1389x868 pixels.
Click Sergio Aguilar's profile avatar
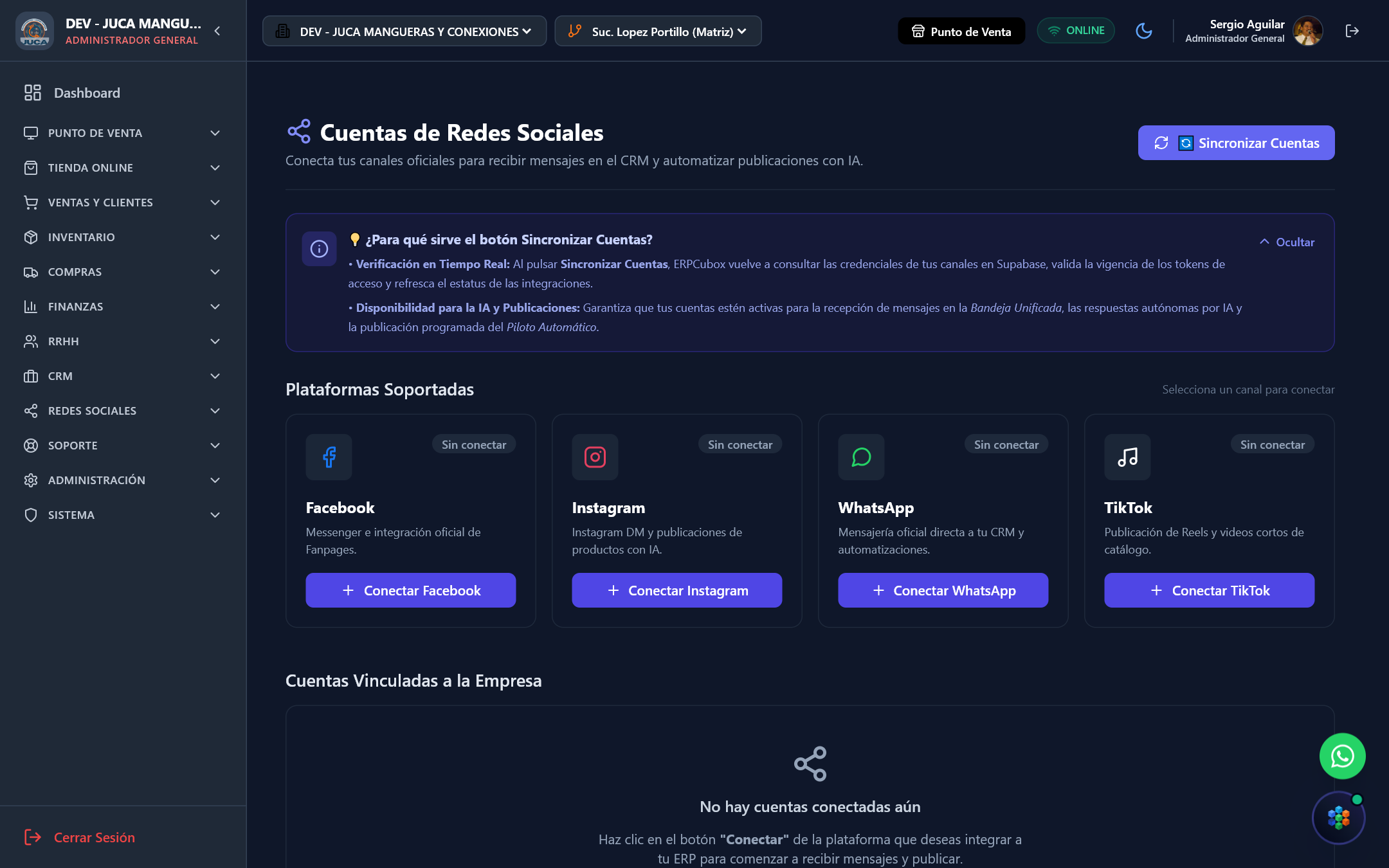pyautogui.click(x=1308, y=31)
